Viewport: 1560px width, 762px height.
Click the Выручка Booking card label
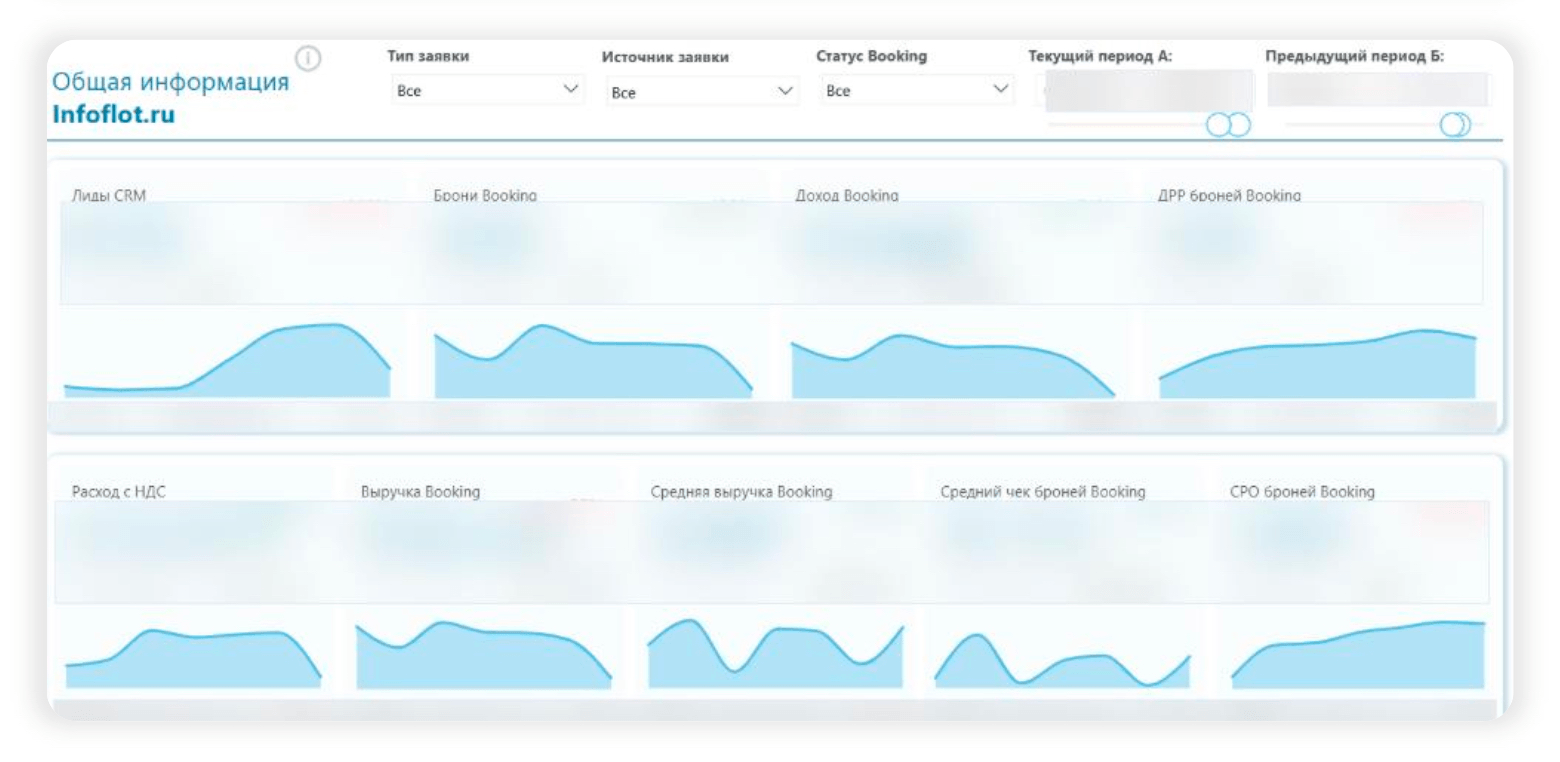pos(420,492)
